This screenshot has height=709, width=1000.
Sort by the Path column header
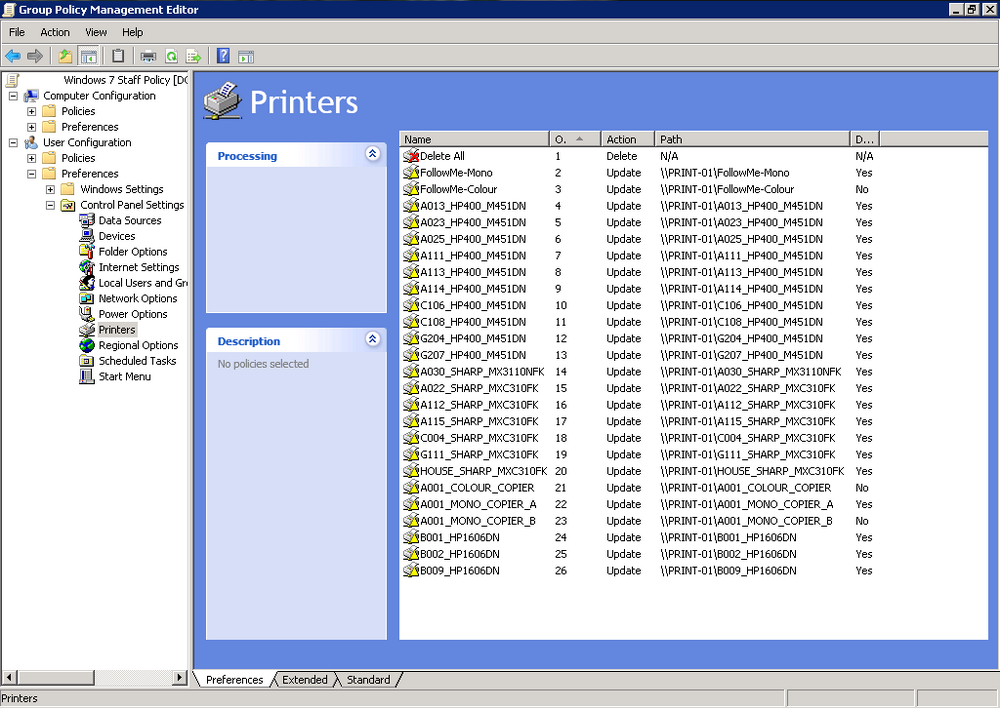click(x=753, y=139)
